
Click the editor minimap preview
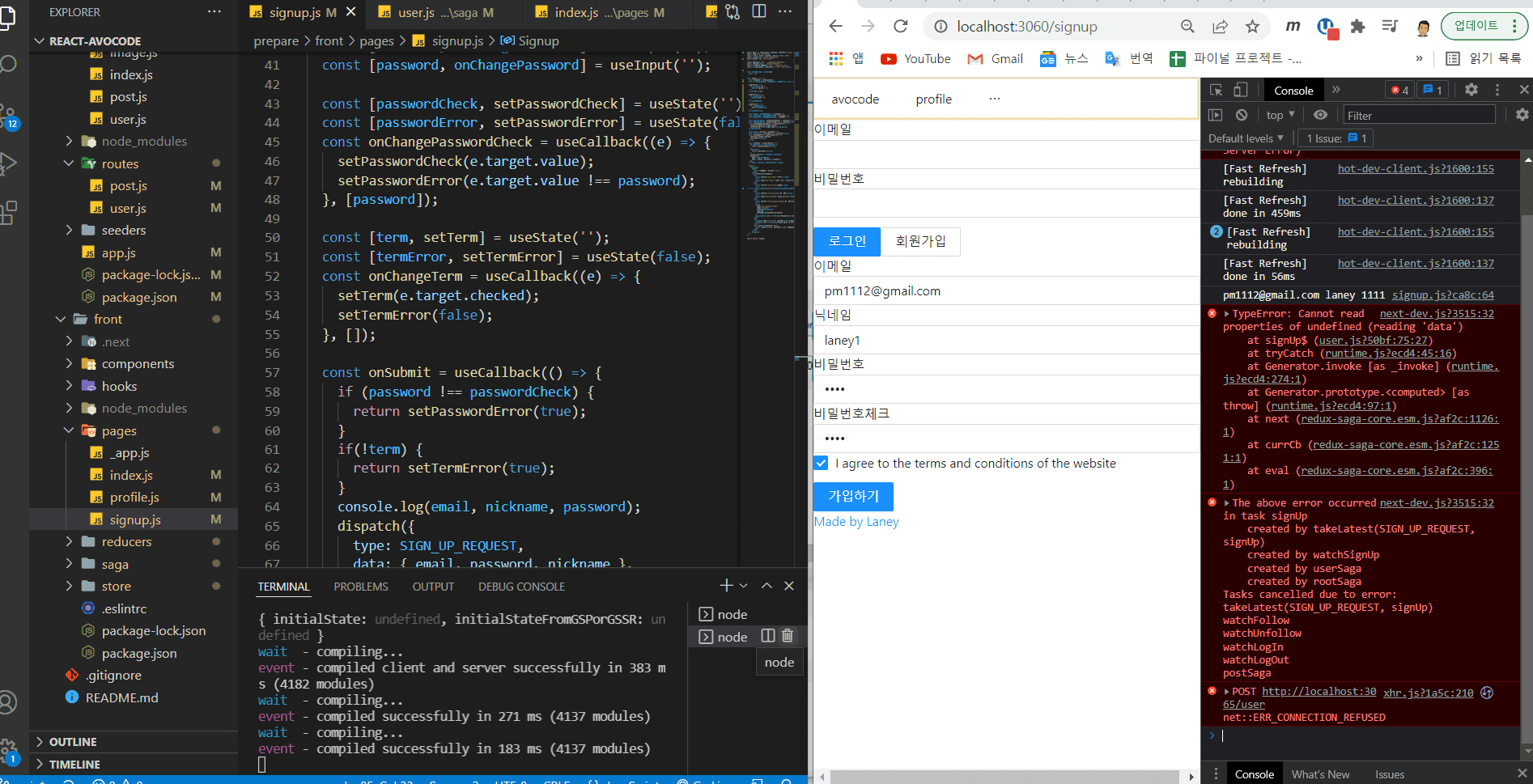(770, 146)
